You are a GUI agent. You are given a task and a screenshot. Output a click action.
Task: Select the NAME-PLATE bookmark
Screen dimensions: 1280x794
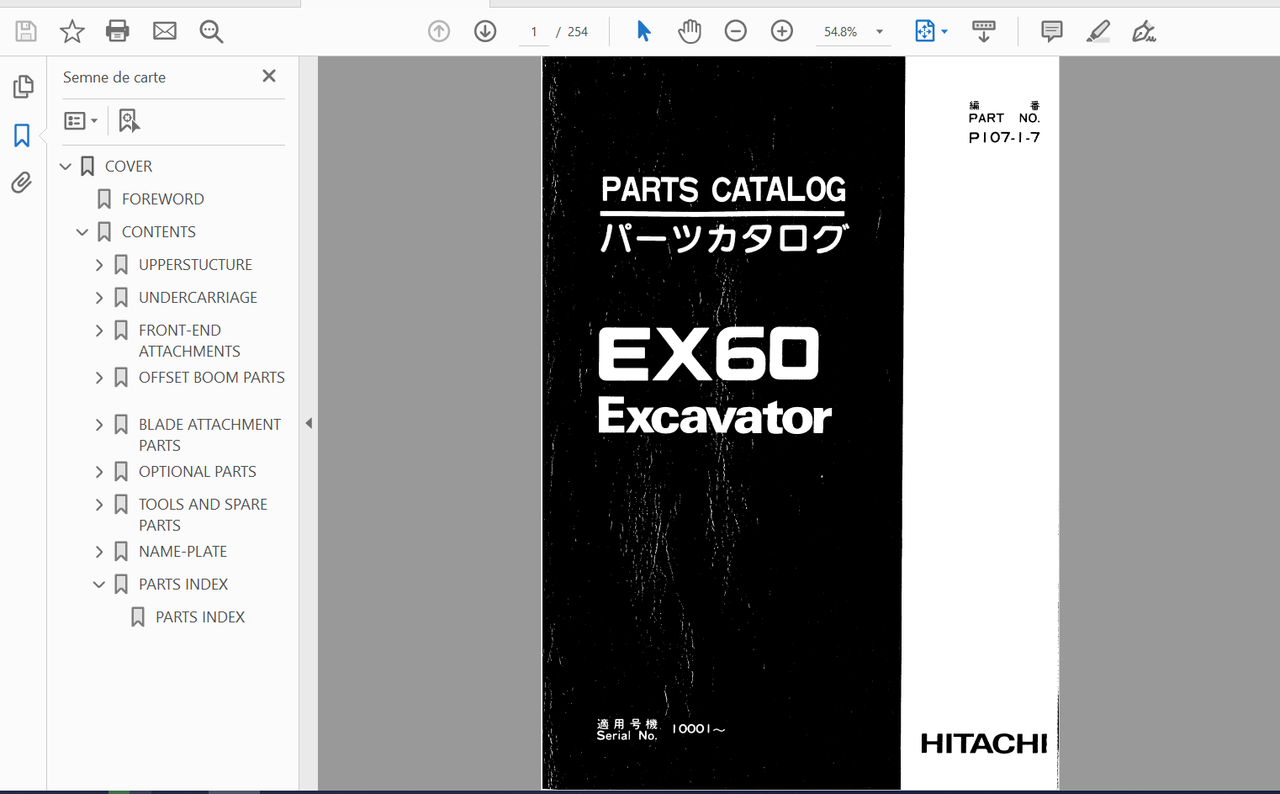point(183,552)
